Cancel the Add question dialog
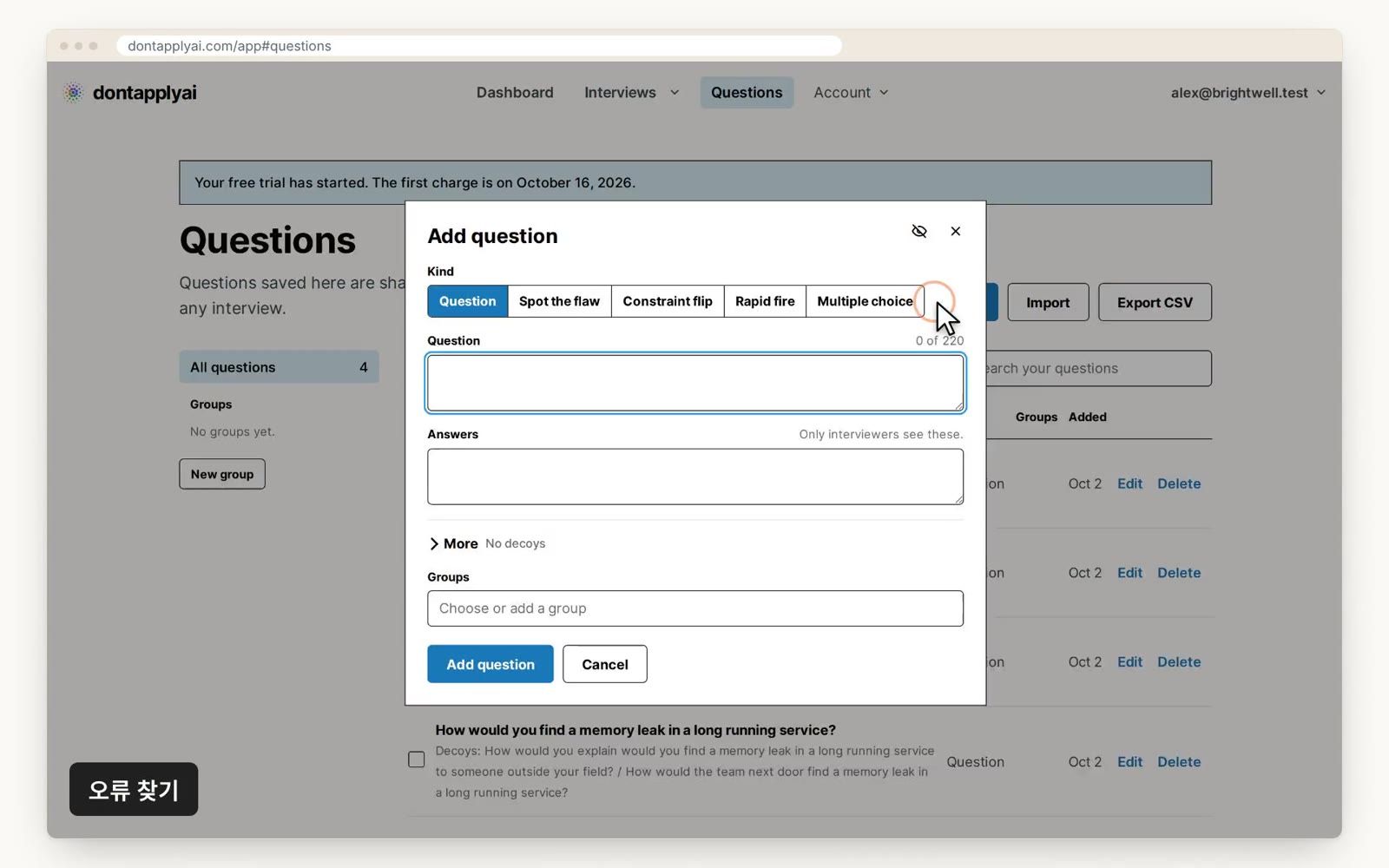 pos(605,664)
